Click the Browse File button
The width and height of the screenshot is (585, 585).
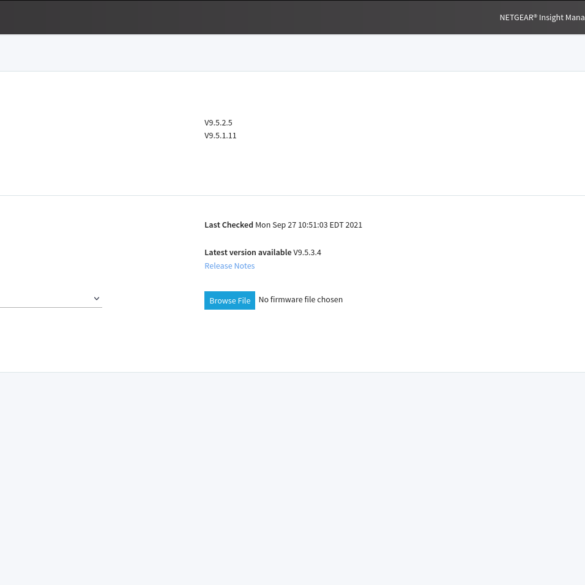pyautogui.click(x=229, y=300)
